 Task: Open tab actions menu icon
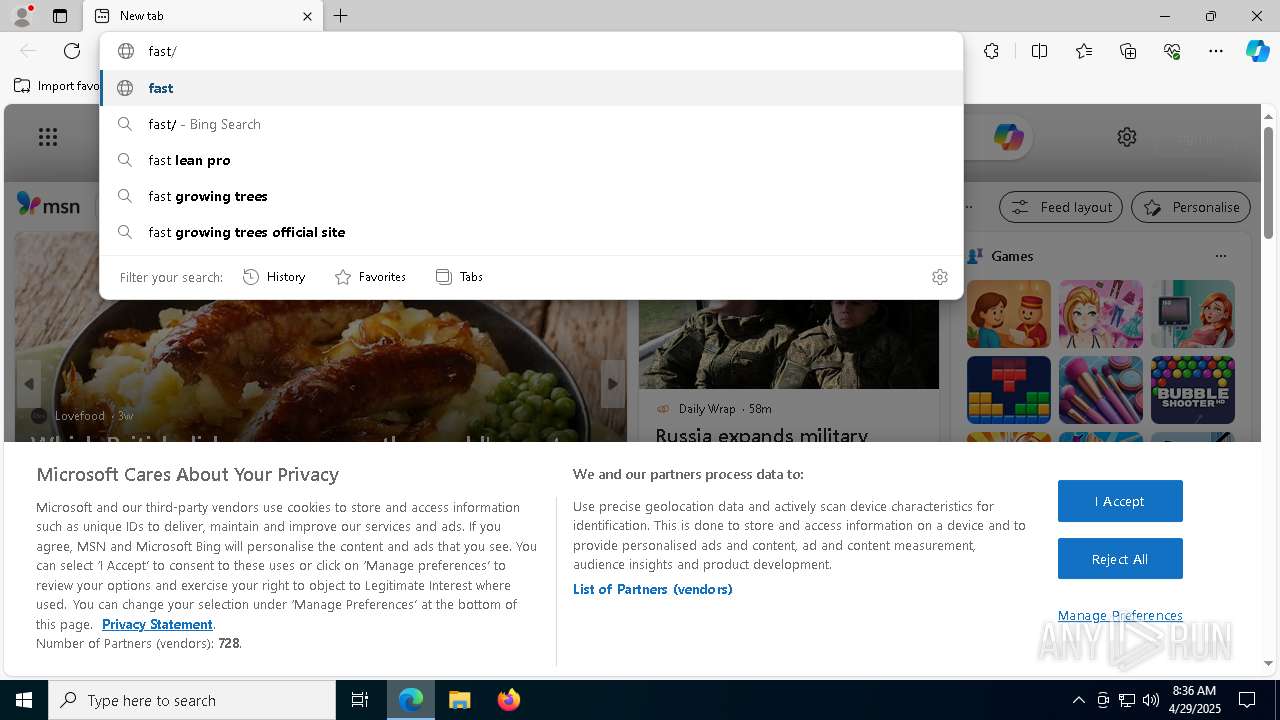tap(60, 16)
